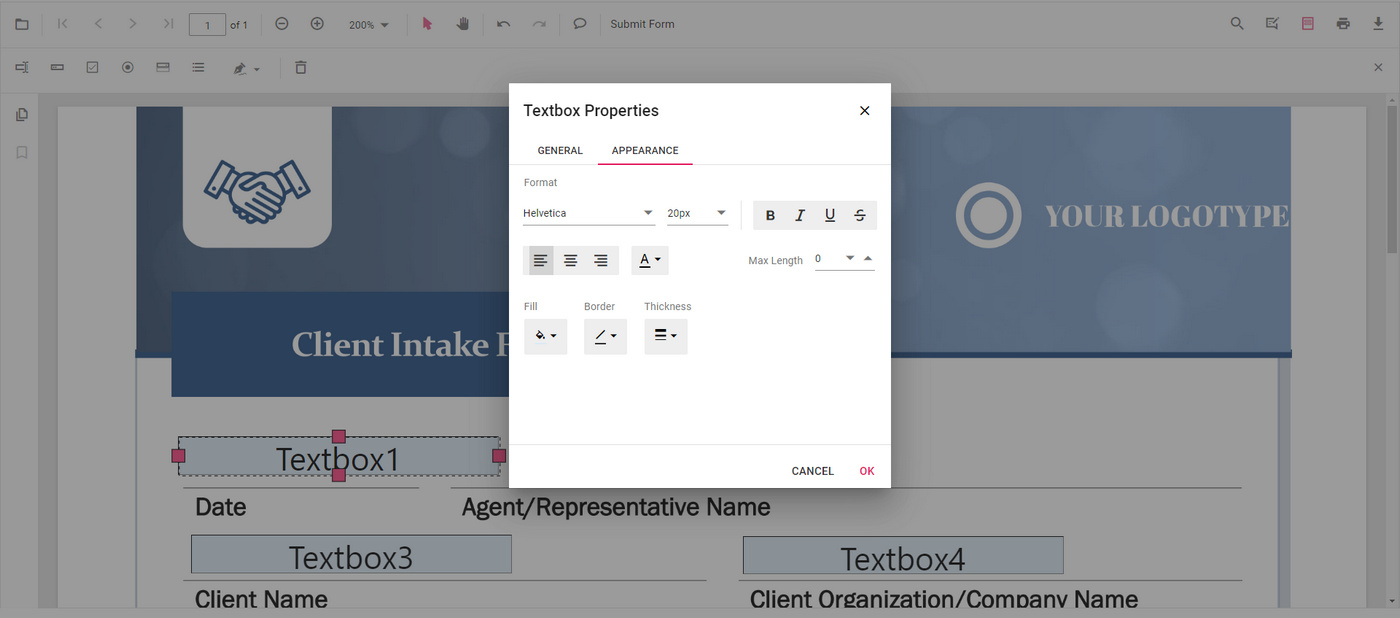Click the Submit Form button
The image size is (1400, 618).
(x=642, y=23)
